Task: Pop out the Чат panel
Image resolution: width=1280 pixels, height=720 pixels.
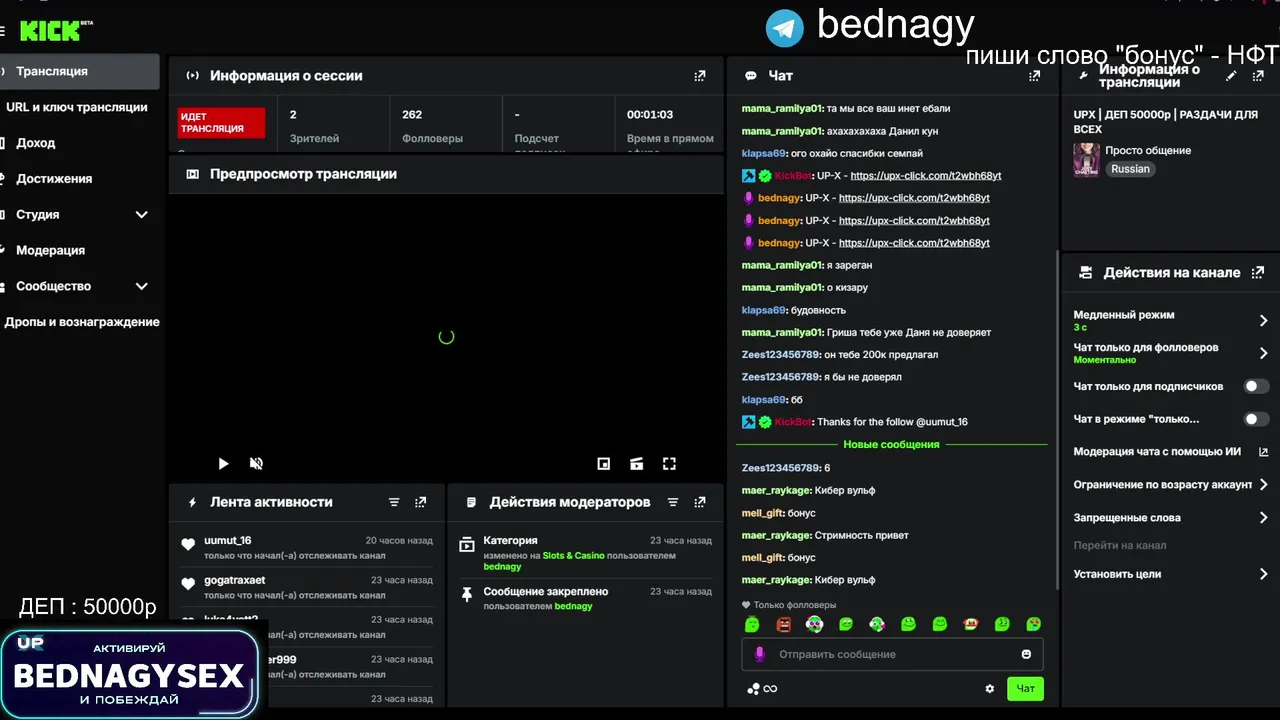Action: (x=1034, y=76)
